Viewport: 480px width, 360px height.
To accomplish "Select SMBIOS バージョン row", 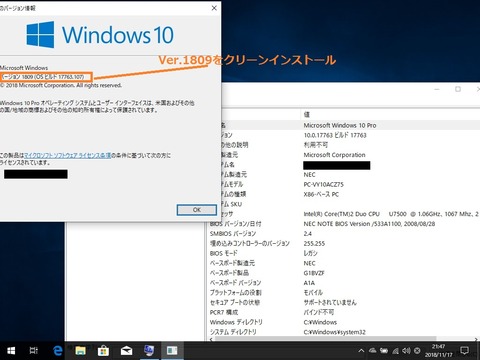I will click(x=233, y=233).
